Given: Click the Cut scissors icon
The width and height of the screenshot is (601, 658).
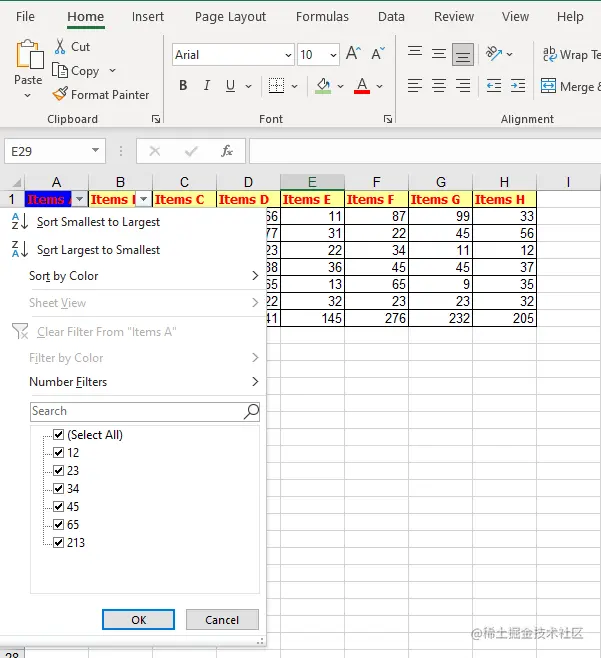Looking at the screenshot, I should 60,47.
